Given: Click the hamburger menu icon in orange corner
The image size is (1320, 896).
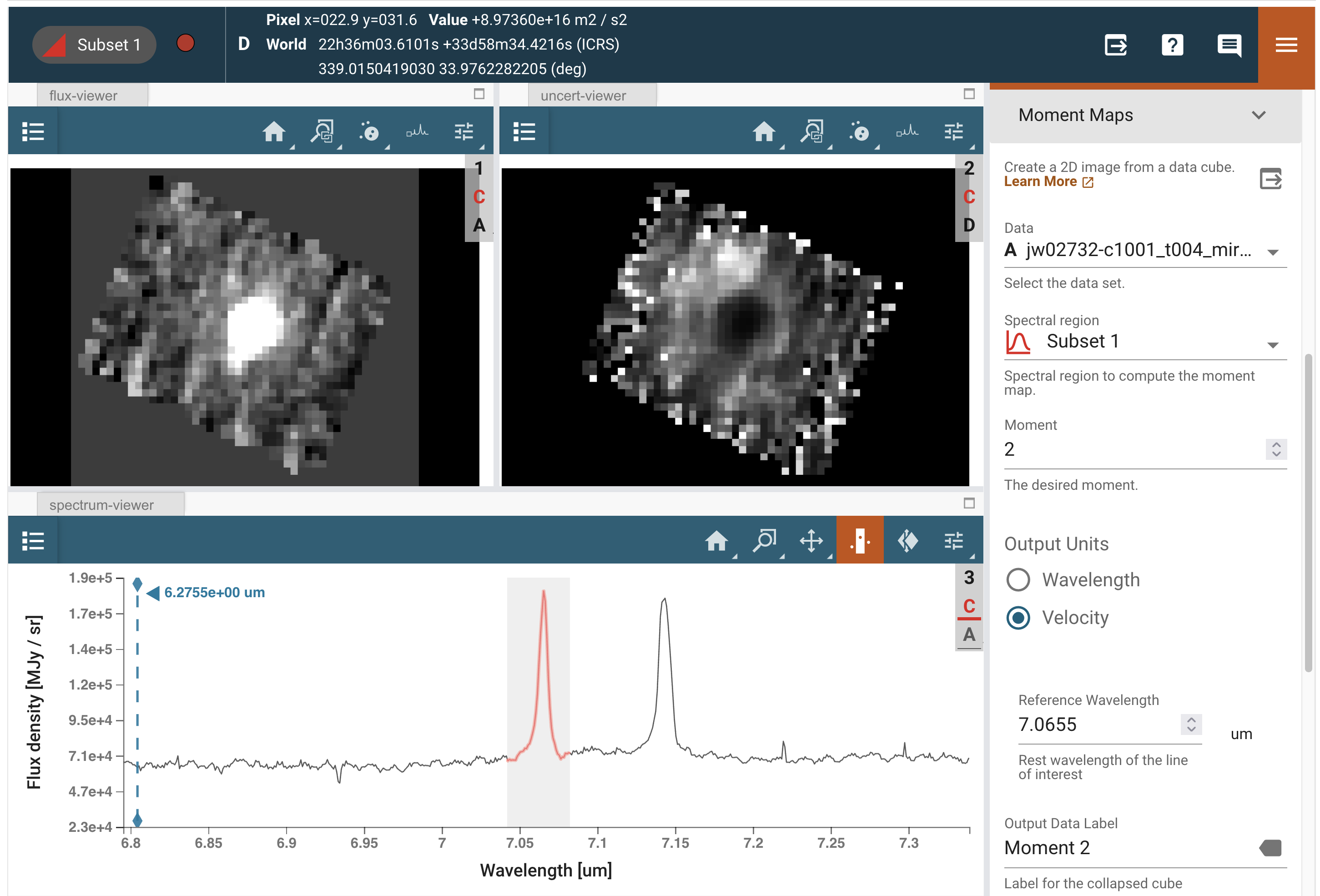Looking at the screenshot, I should coord(1285,44).
